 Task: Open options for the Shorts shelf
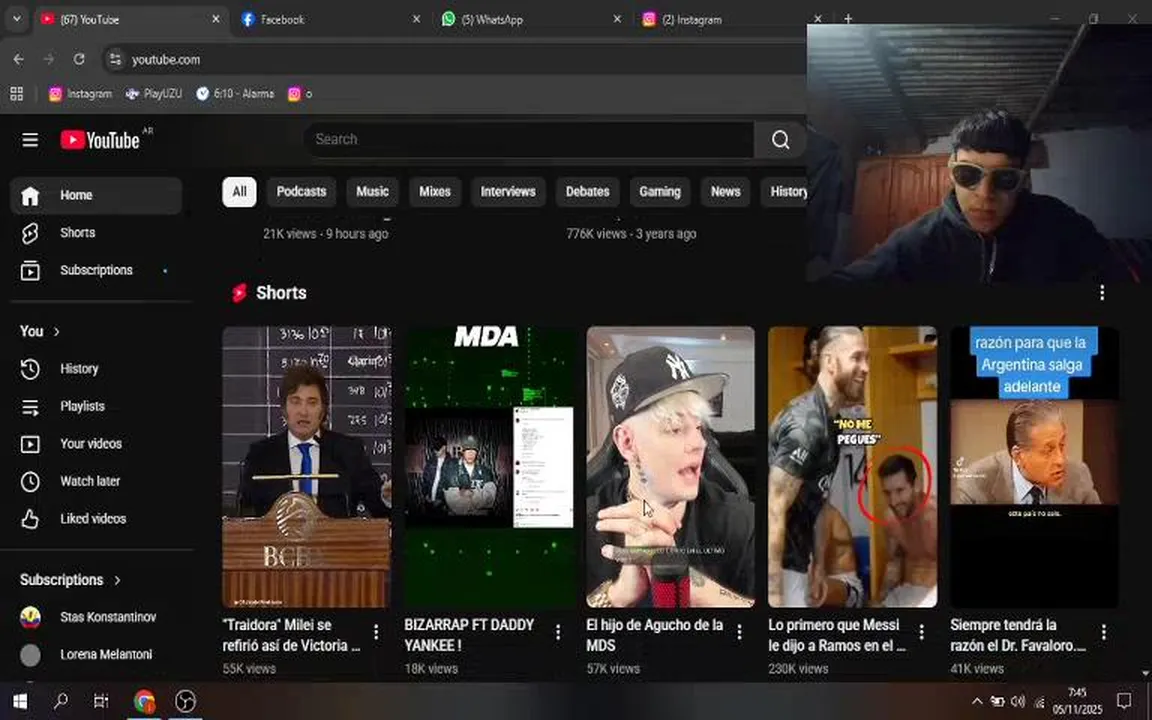point(1102,293)
